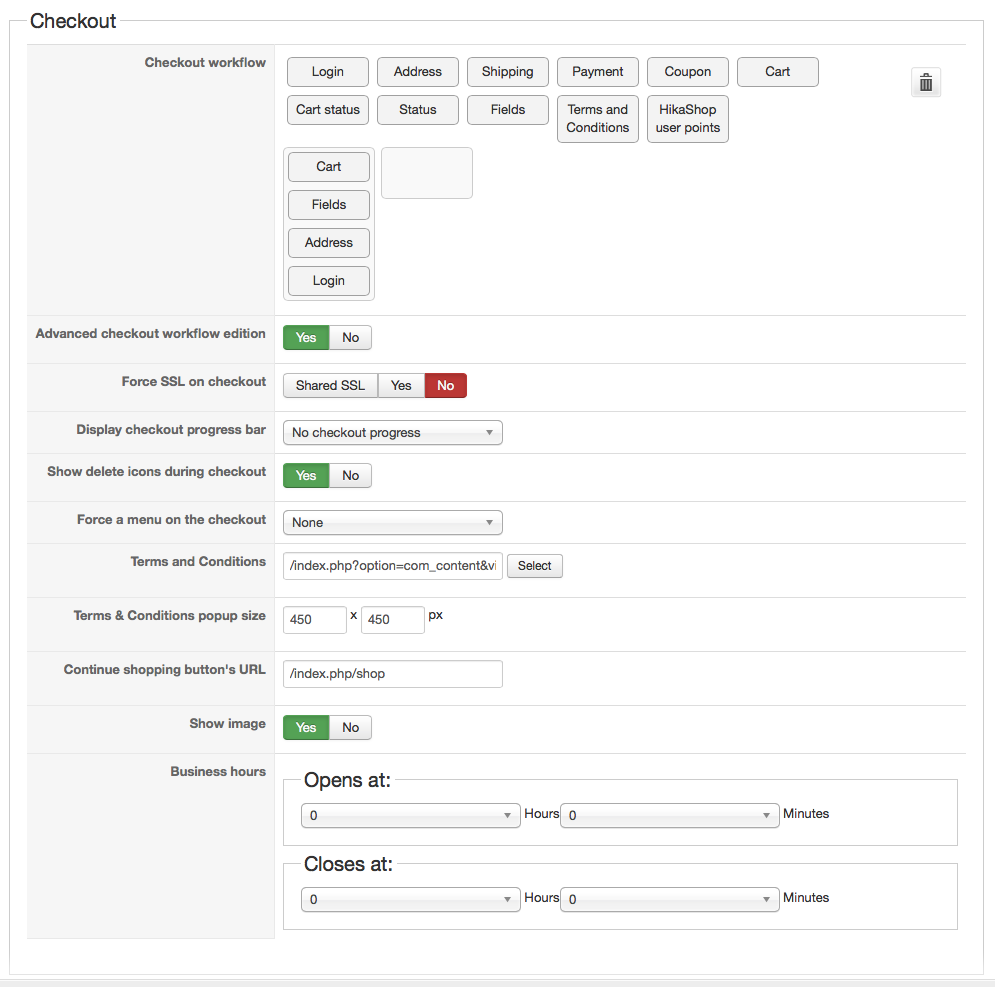Focus the Continue shopping button's URL field

(392, 674)
